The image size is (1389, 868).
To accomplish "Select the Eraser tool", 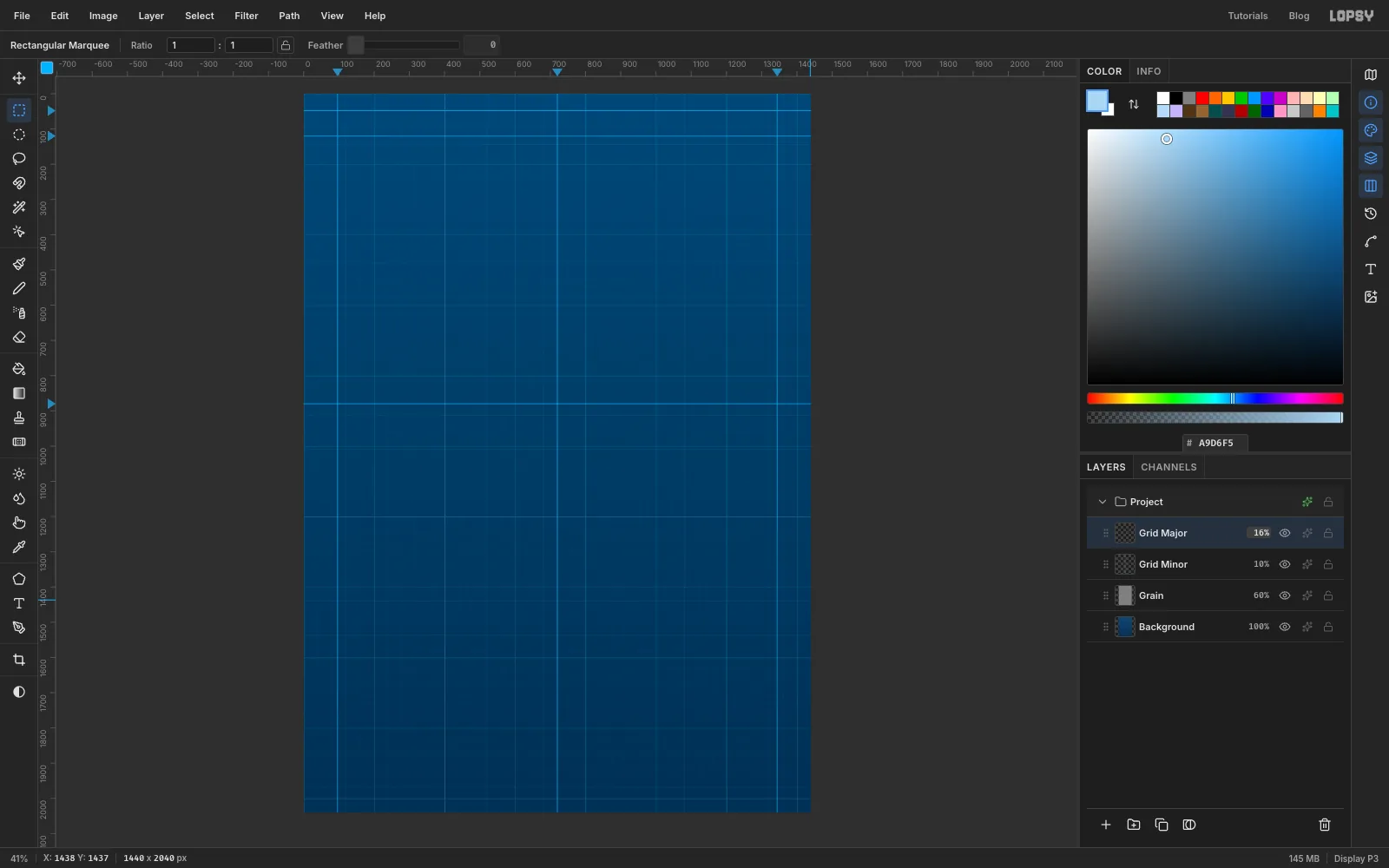I will coord(19,337).
